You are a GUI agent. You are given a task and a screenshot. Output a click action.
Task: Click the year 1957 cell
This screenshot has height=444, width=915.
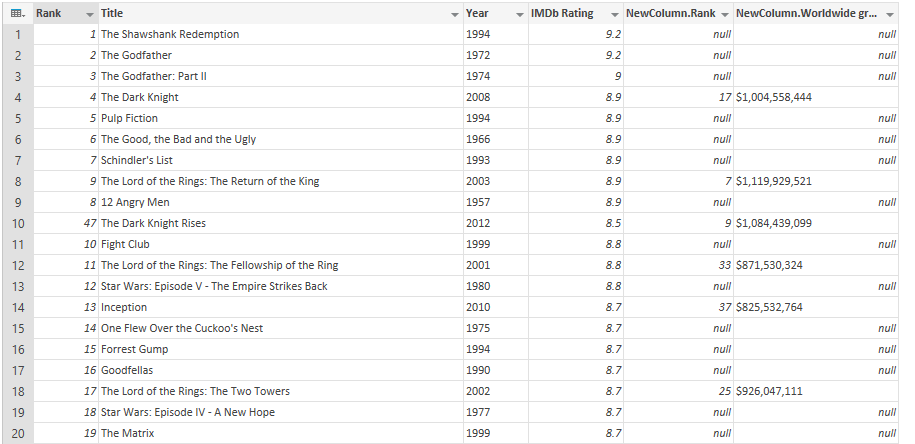478,202
